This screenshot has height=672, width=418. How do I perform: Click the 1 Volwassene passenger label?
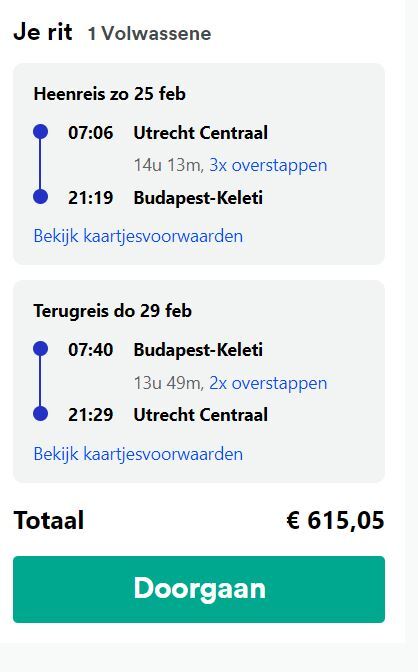(x=149, y=33)
